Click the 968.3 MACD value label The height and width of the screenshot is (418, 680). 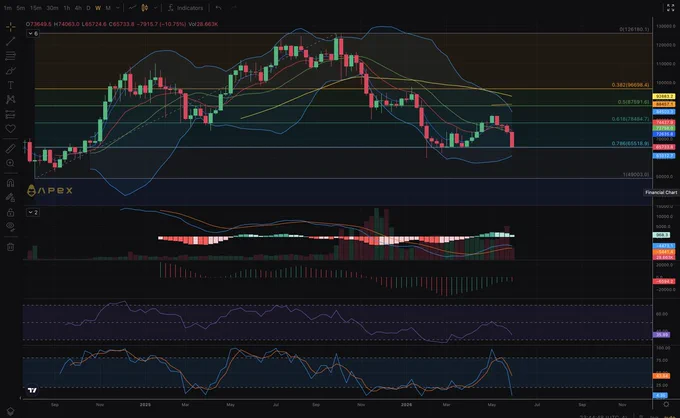[x=661, y=235]
